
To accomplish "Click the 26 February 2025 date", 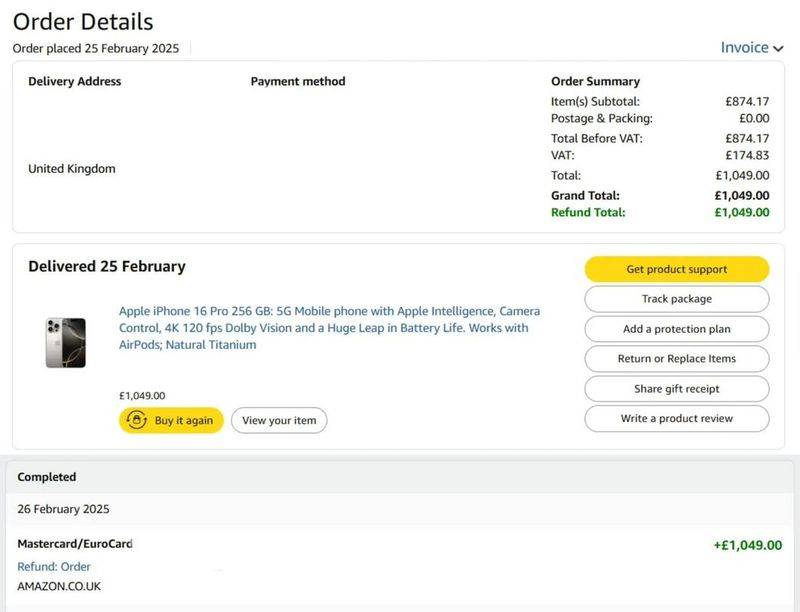I will [x=63, y=509].
